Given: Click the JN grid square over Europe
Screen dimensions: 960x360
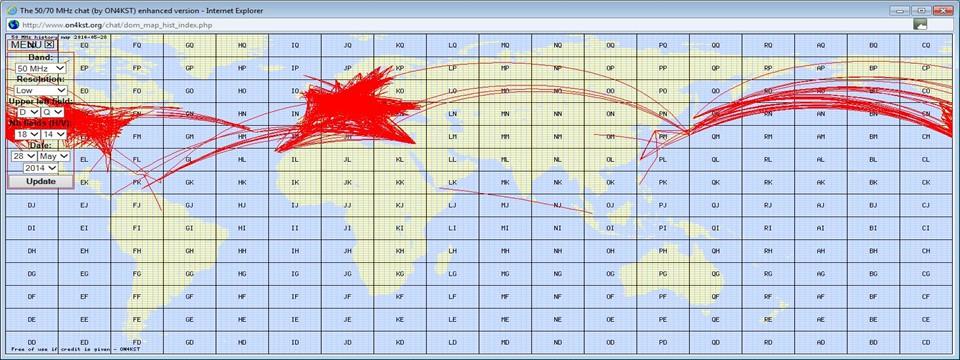Looking at the screenshot, I should [348, 114].
